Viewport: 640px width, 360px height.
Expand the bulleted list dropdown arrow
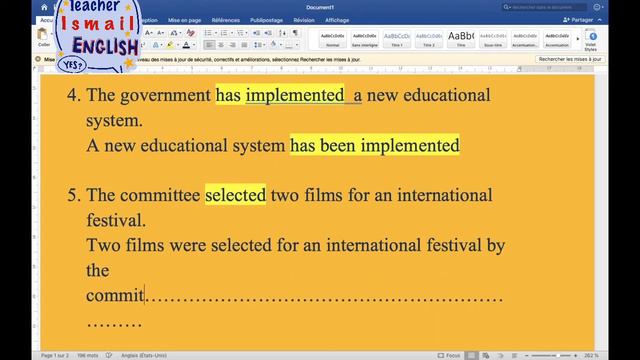point(216,33)
